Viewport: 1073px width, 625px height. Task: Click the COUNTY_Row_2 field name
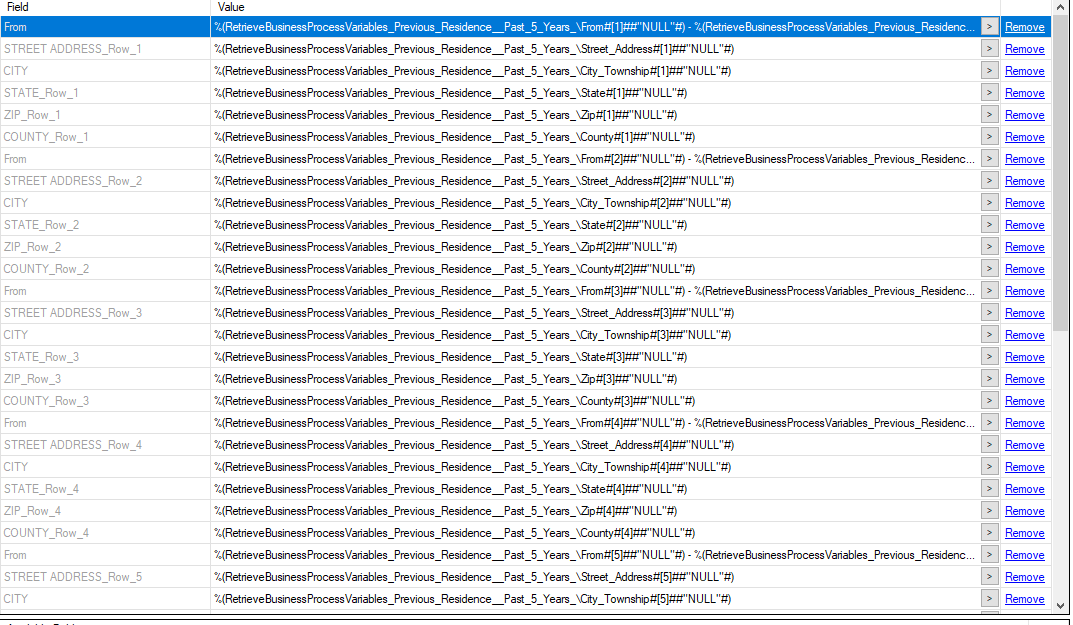coord(46,269)
